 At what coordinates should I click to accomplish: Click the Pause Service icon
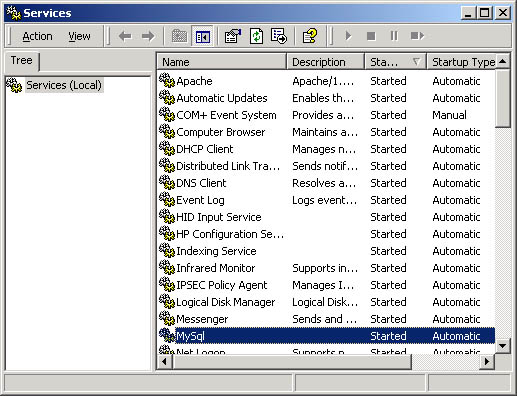[x=394, y=36]
